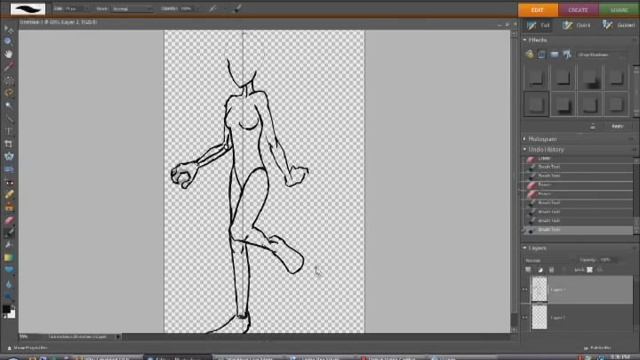The image size is (640, 360).
Task: Show Photo Effects category in Effects panel
Action: 554,54
